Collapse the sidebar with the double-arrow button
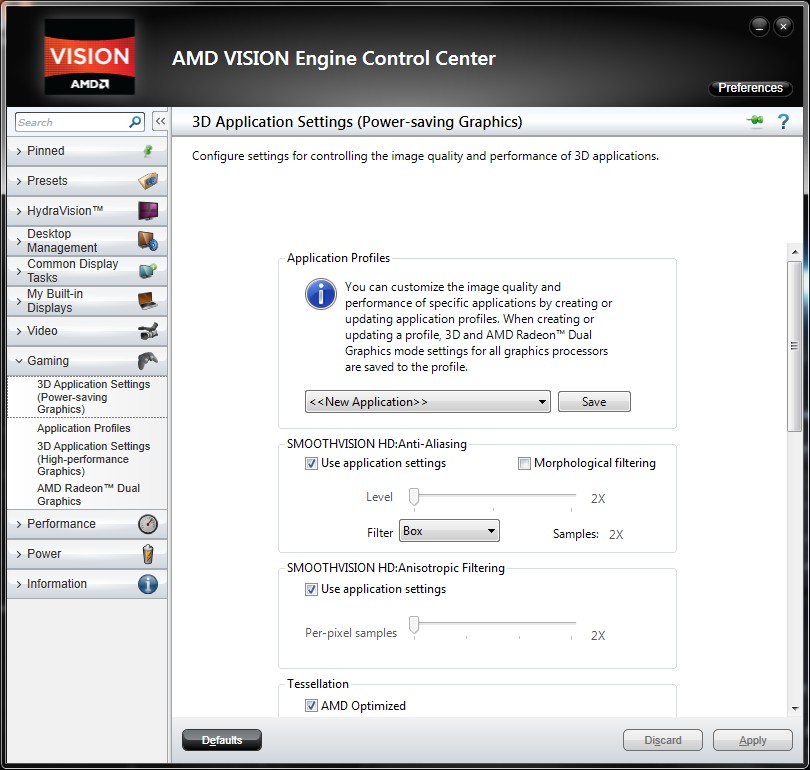The width and height of the screenshot is (810, 770). click(160, 121)
